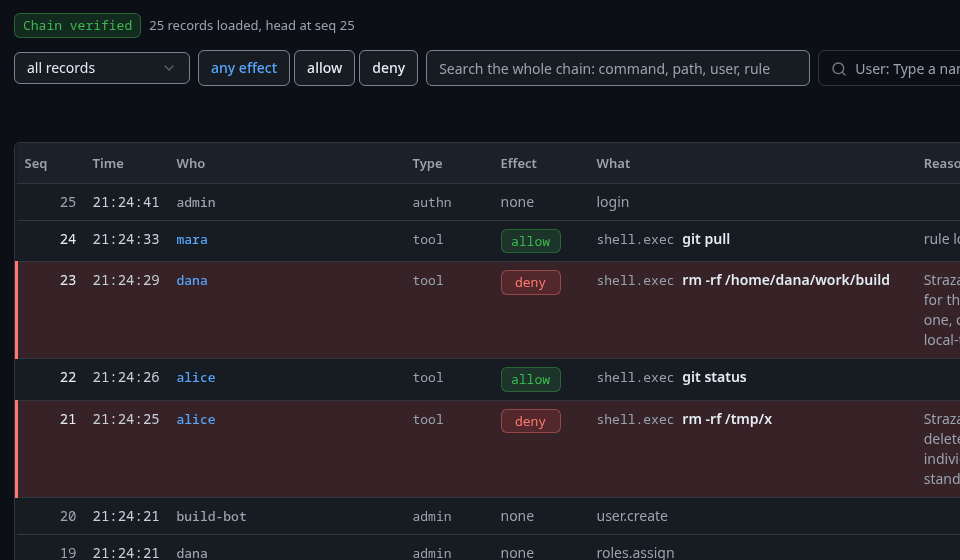Select the roles.assign entry in seq 19

[x=635, y=553]
